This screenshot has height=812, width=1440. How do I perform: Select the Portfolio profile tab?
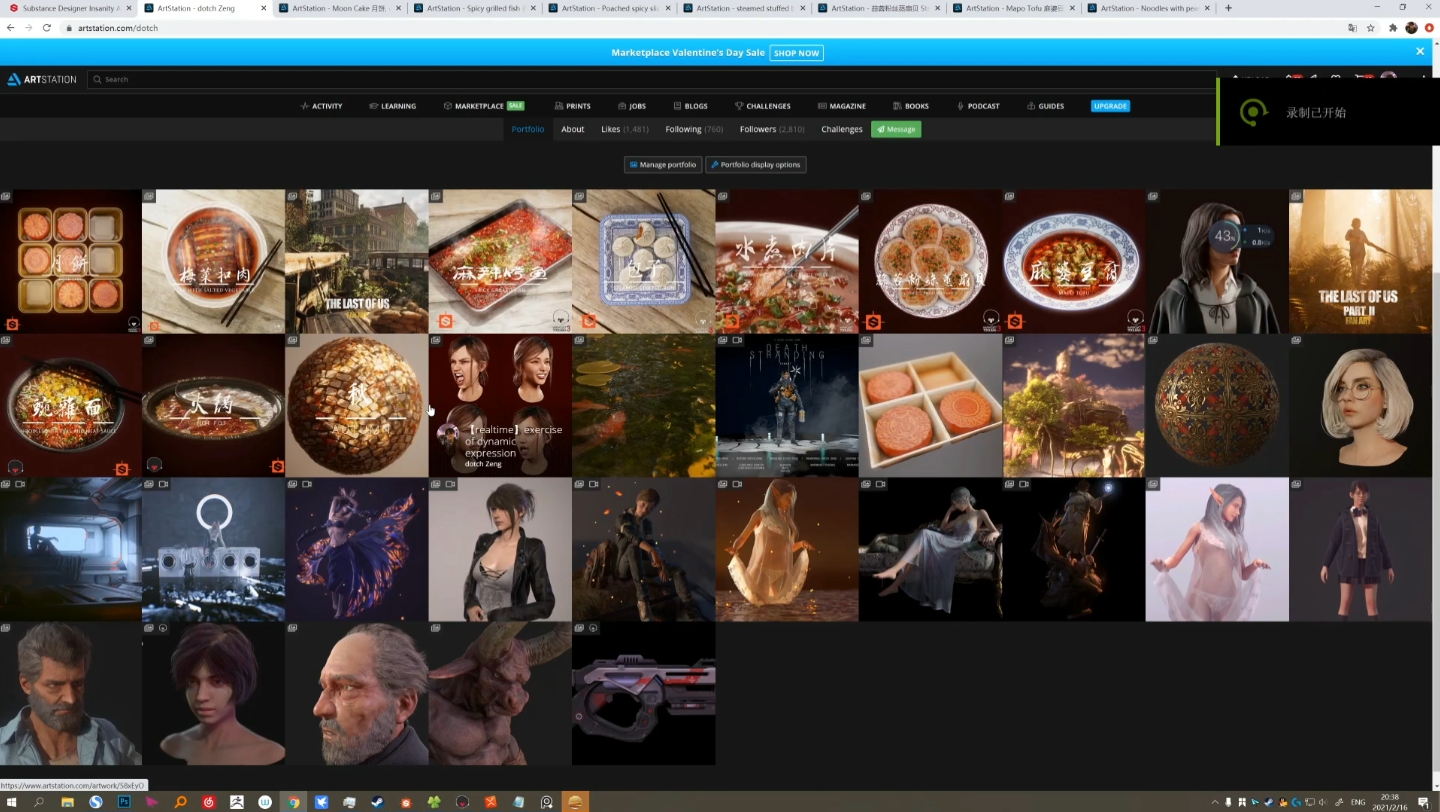[528, 129]
